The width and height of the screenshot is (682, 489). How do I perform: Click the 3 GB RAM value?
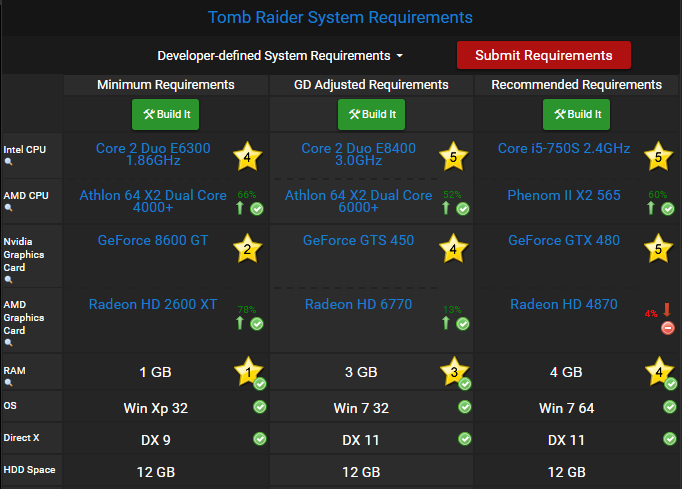pos(361,372)
